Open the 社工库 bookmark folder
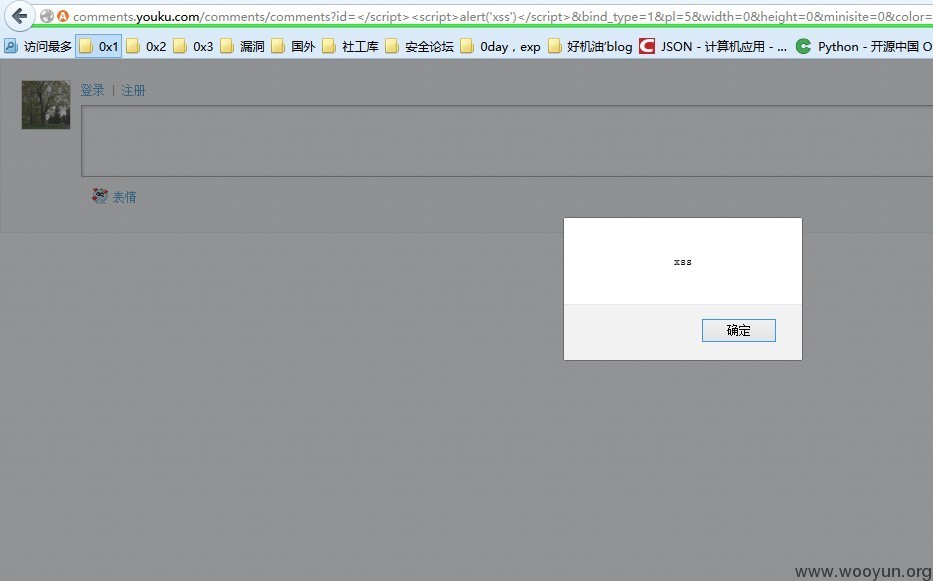 point(350,46)
